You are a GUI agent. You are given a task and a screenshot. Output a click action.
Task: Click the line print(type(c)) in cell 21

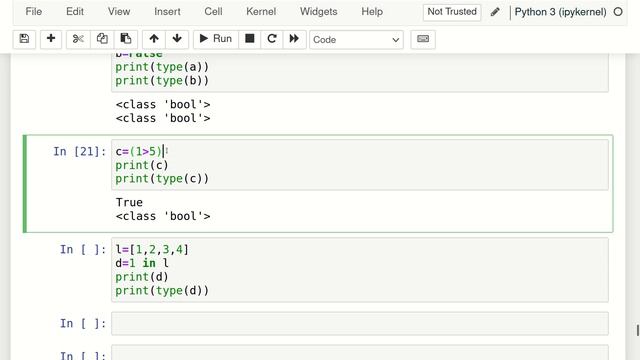coord(162,178)
